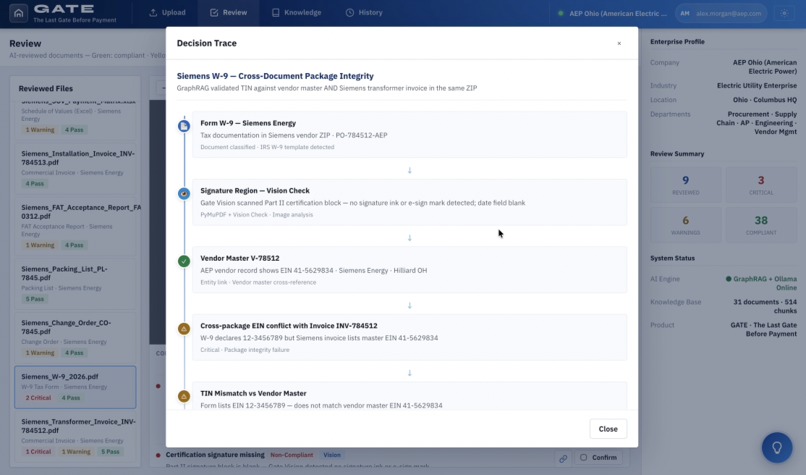This screenshot has width=806, height=475.
Task: Open the History tab
Action: [x=364, y=12]
